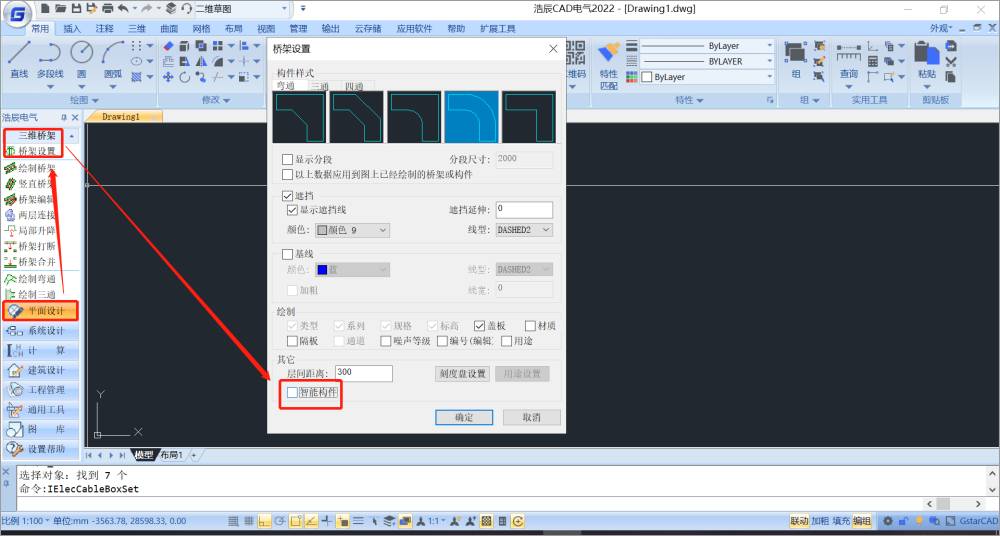
Task: Click the status bar settings gear icon
Action: click(887, 521)
